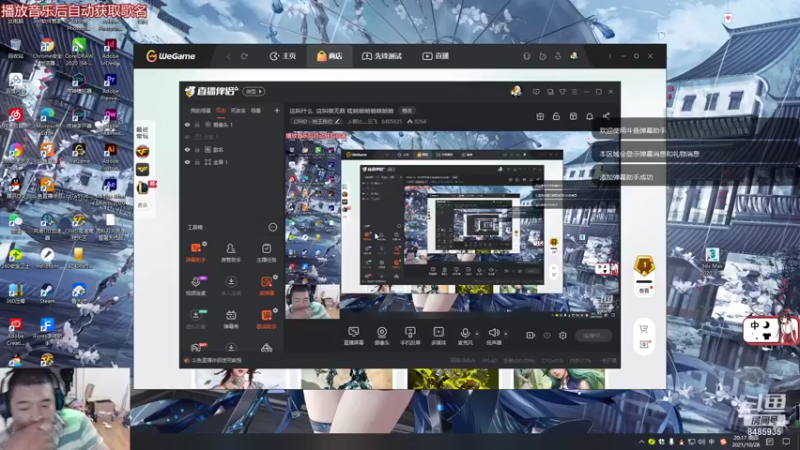Open the shopping cart icon in WeGame

[644, 329]
